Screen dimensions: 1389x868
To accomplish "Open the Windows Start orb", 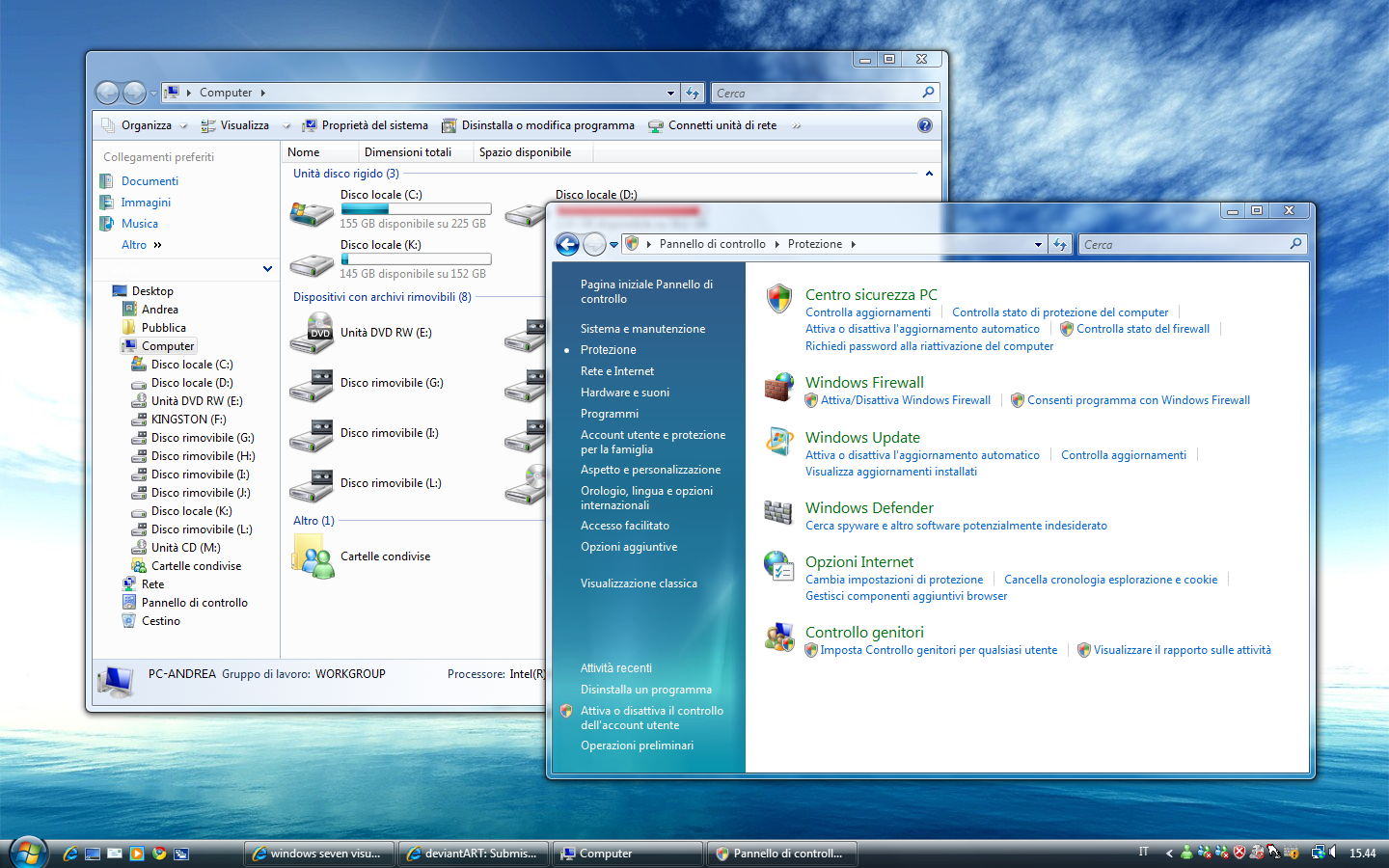I will click(28, 853).
